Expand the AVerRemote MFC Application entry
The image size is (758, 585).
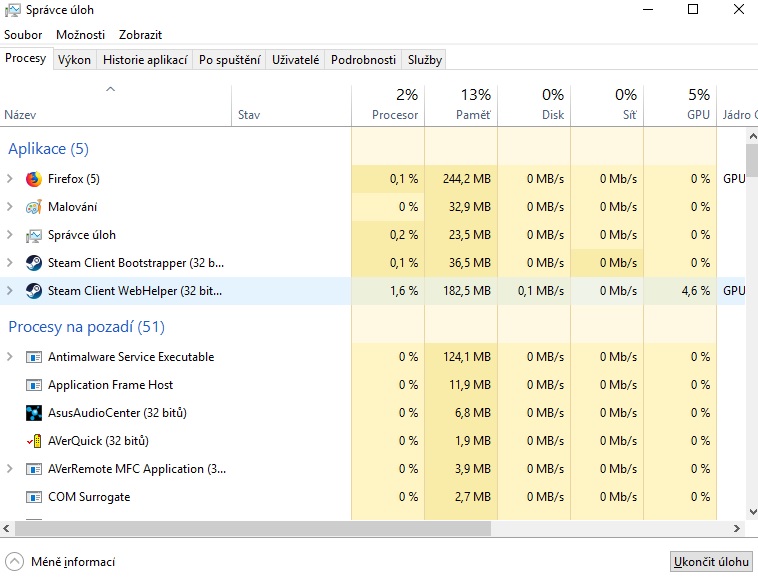tap(10, 469)
